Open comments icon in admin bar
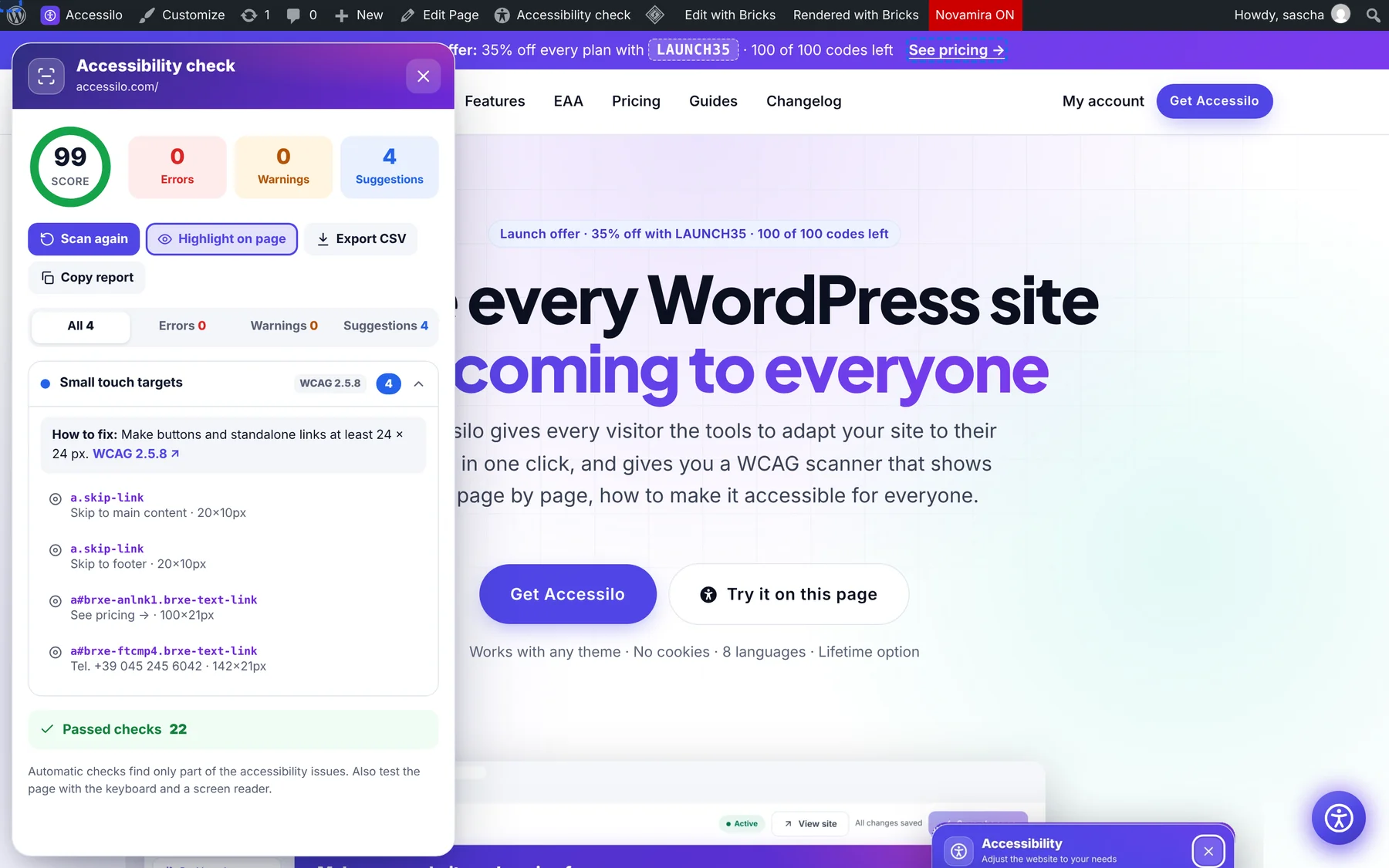 tap(301, 15)
